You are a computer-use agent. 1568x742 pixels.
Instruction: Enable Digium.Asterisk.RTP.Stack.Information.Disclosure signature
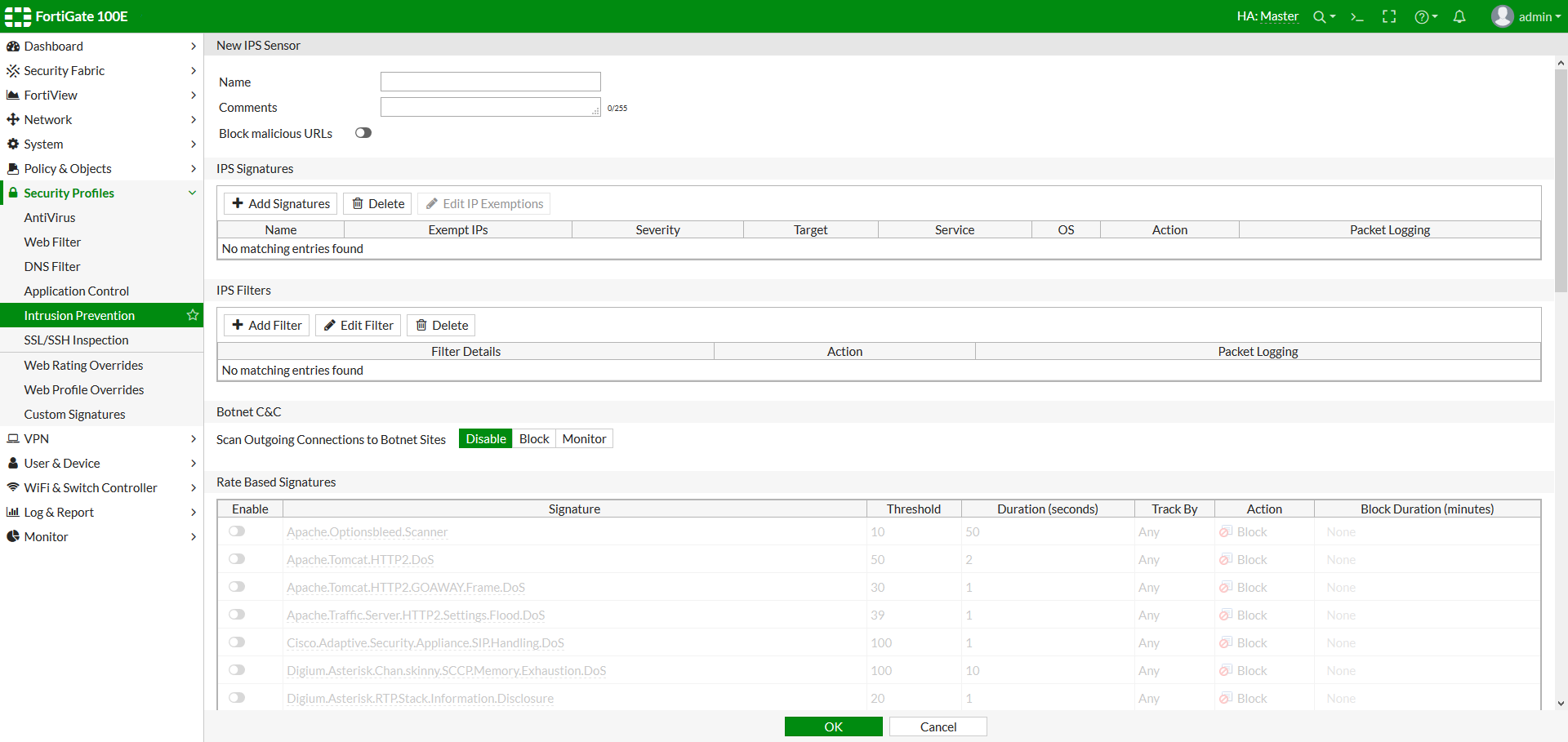coord(237,698)
